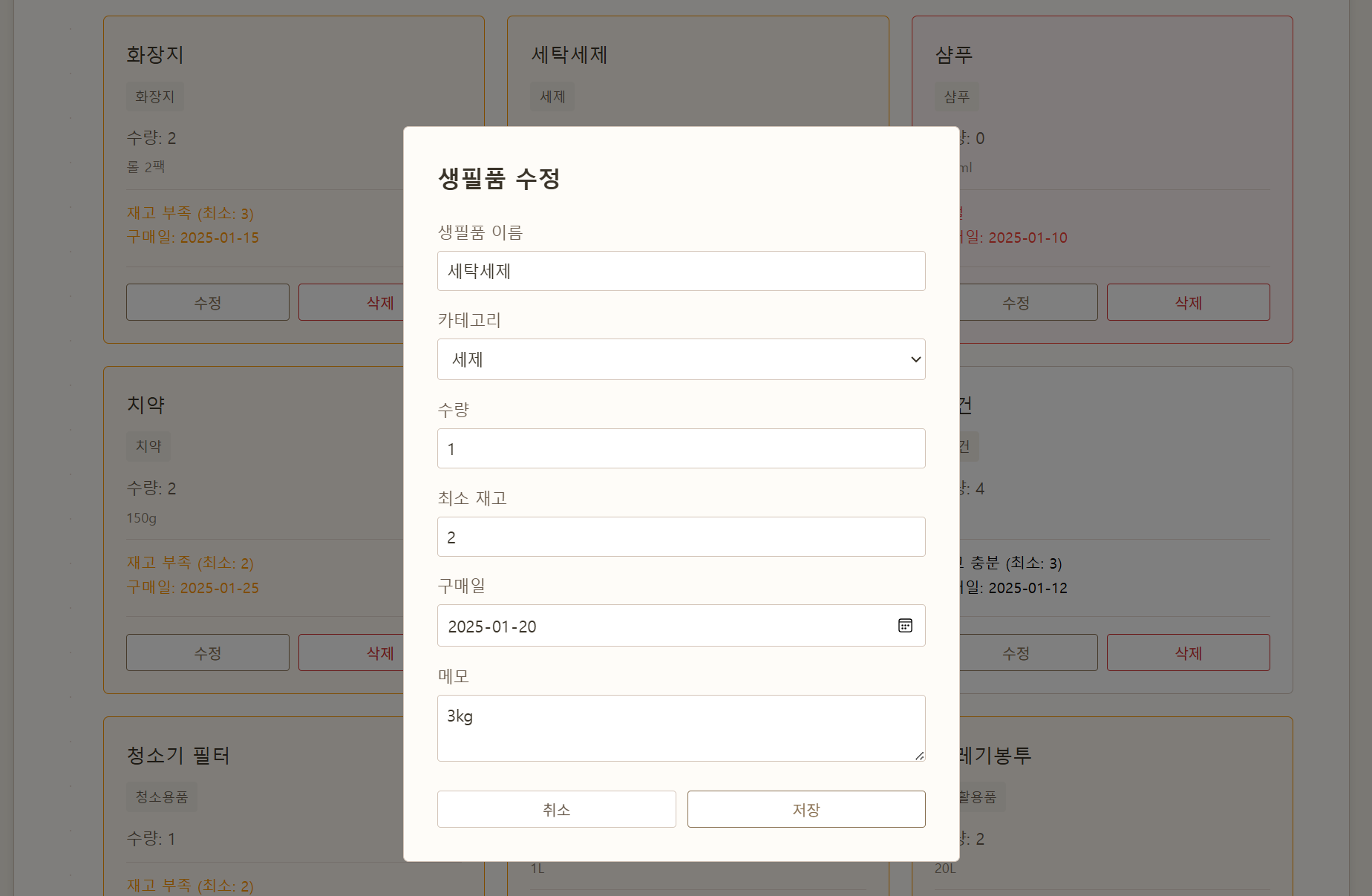This screenshot has height=896, width=1372.
Task: Click the 세탁세제 card heading in background
Action: (569, 54)
